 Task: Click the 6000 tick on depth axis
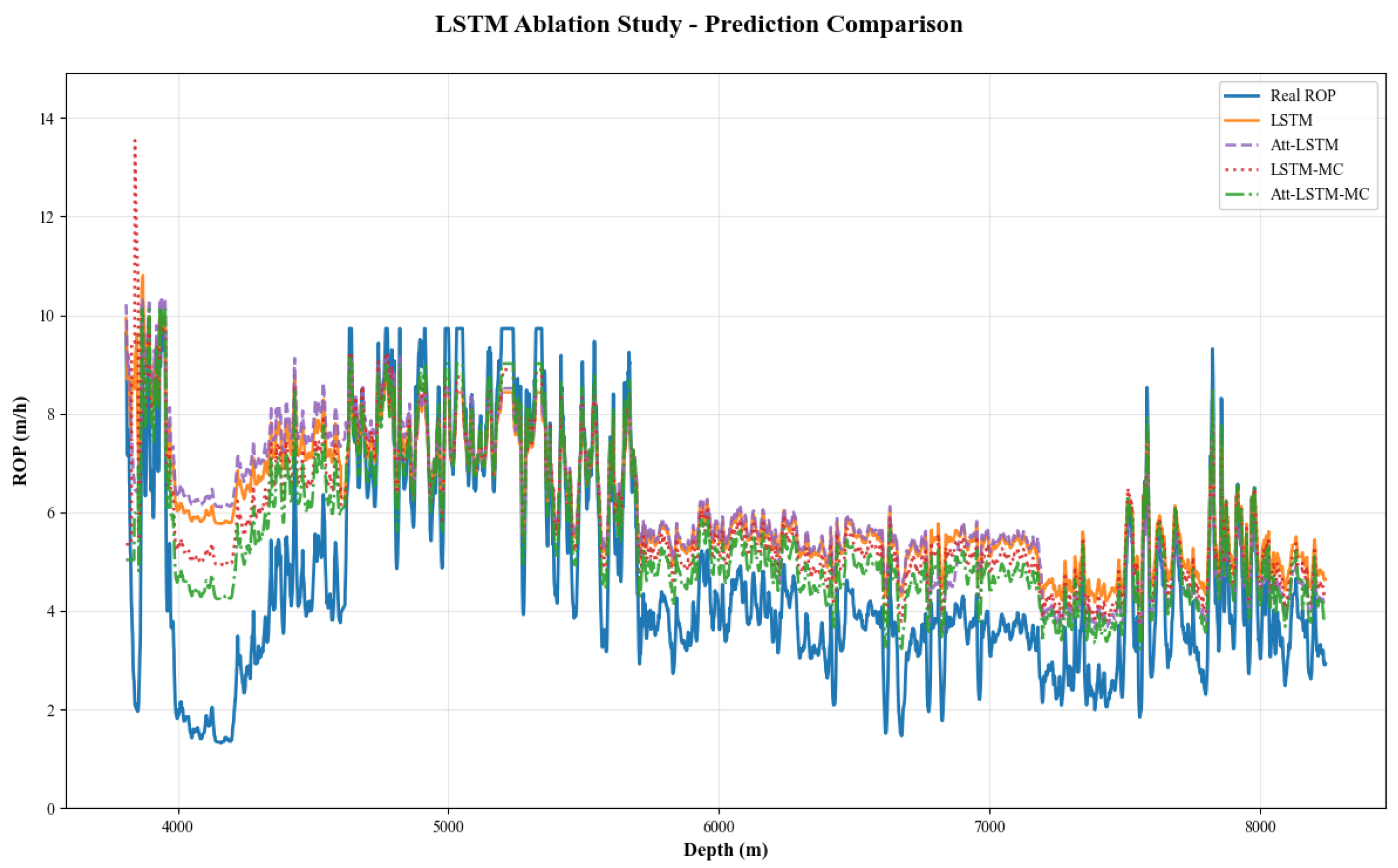coord(719,827)
